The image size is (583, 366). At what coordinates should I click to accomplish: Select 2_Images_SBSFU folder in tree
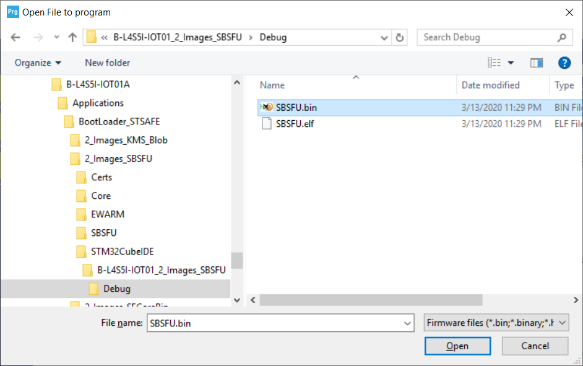118,159
